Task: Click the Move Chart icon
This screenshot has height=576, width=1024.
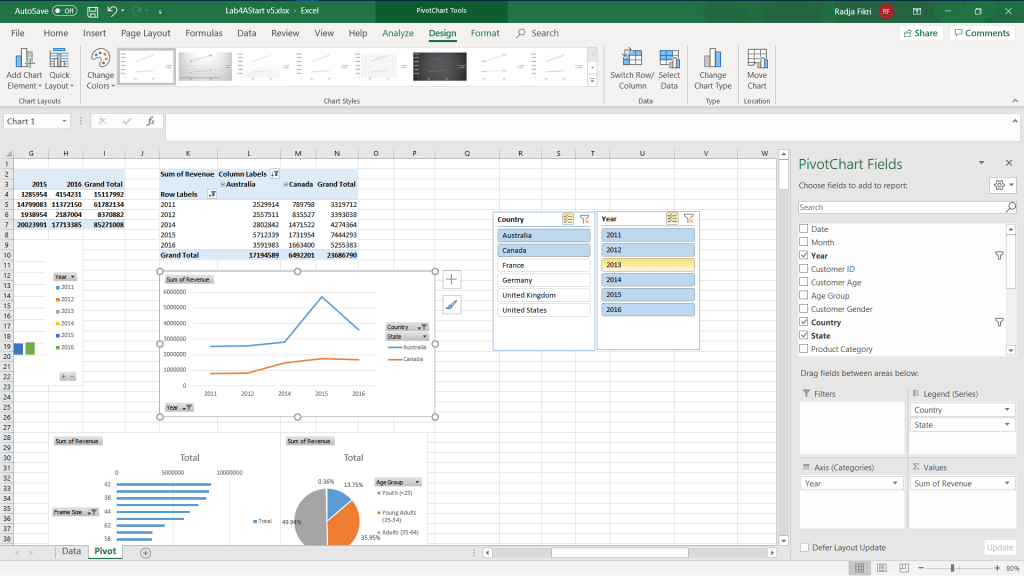Action: (x=757, y=59)
